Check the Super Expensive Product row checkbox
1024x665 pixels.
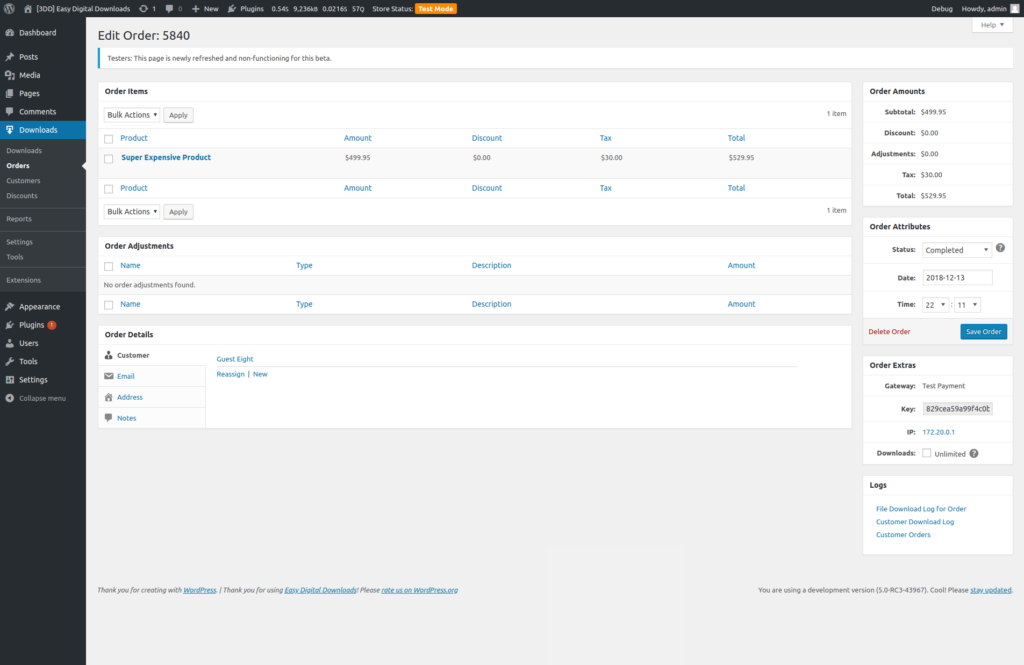click(x=109, y=158)
